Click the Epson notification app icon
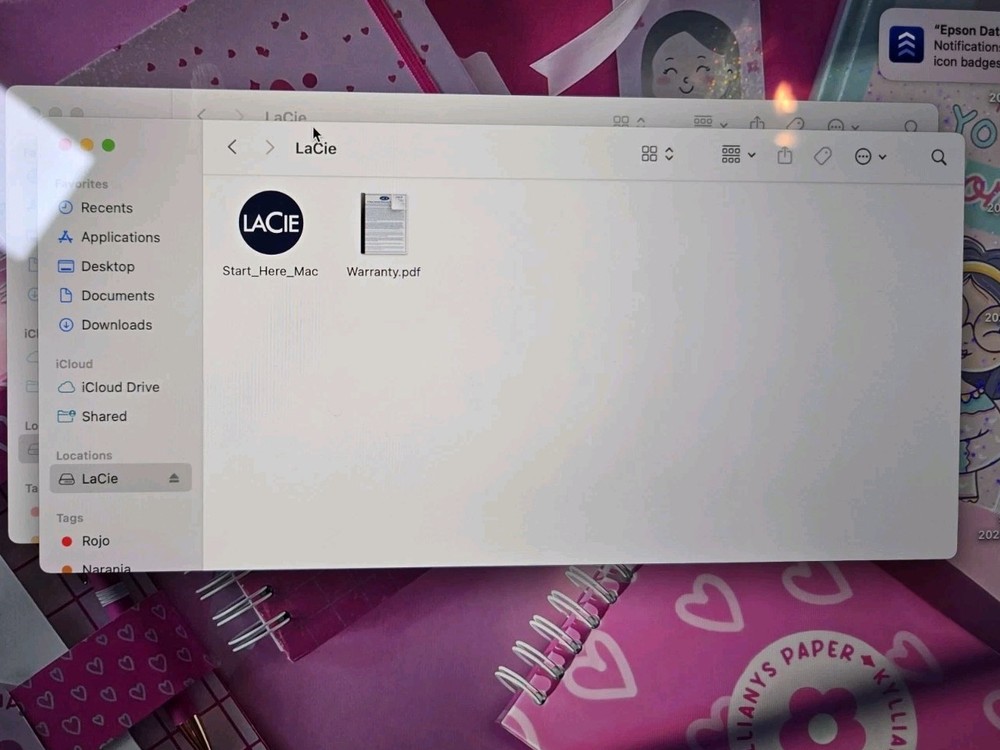This screenshot has height=750, width=1000. [x=906, y=45]
